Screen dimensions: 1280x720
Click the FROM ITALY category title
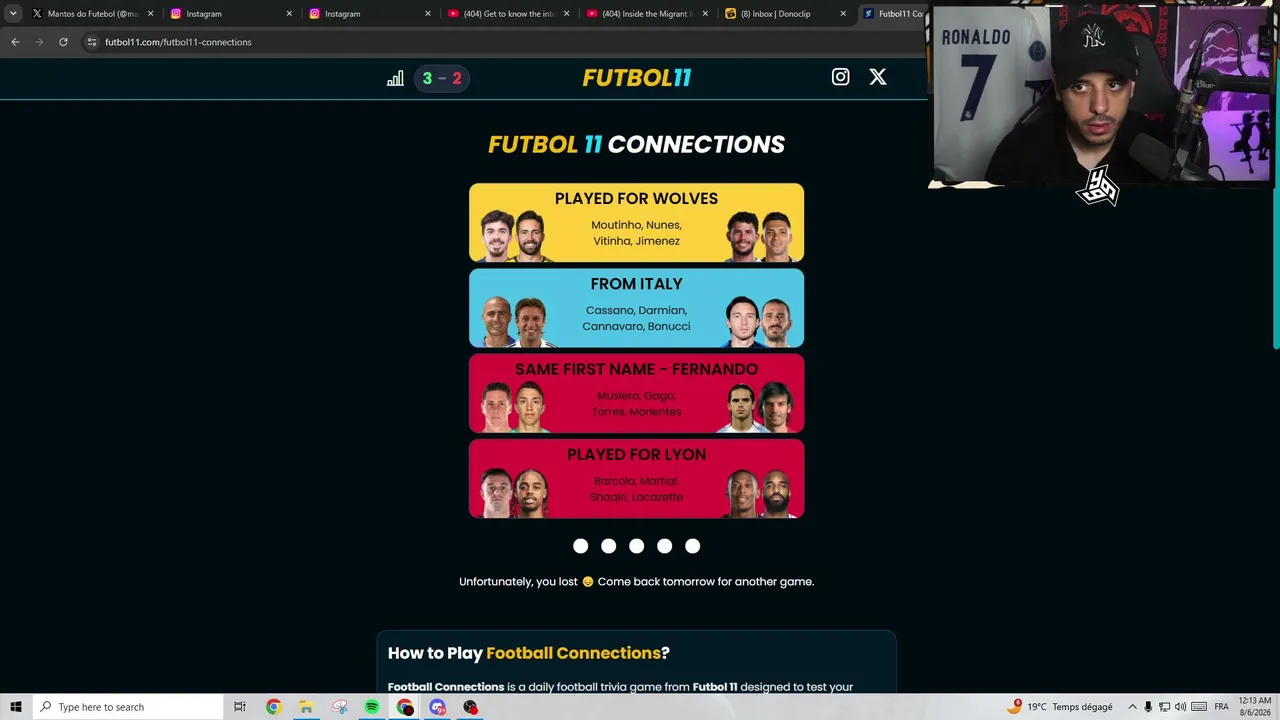pos(636,284)
